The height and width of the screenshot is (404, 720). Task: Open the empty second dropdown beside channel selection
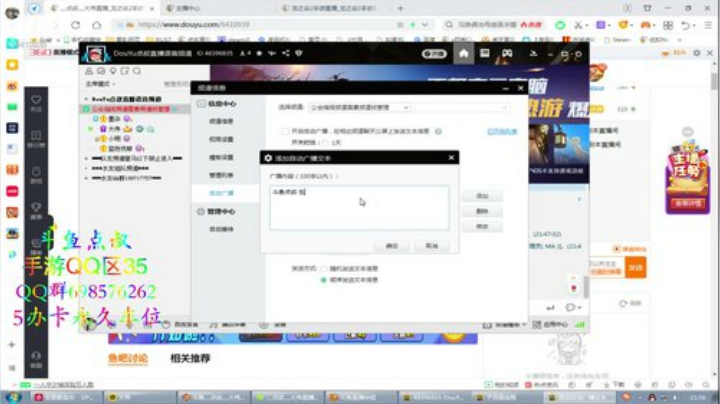coord(461,107)
